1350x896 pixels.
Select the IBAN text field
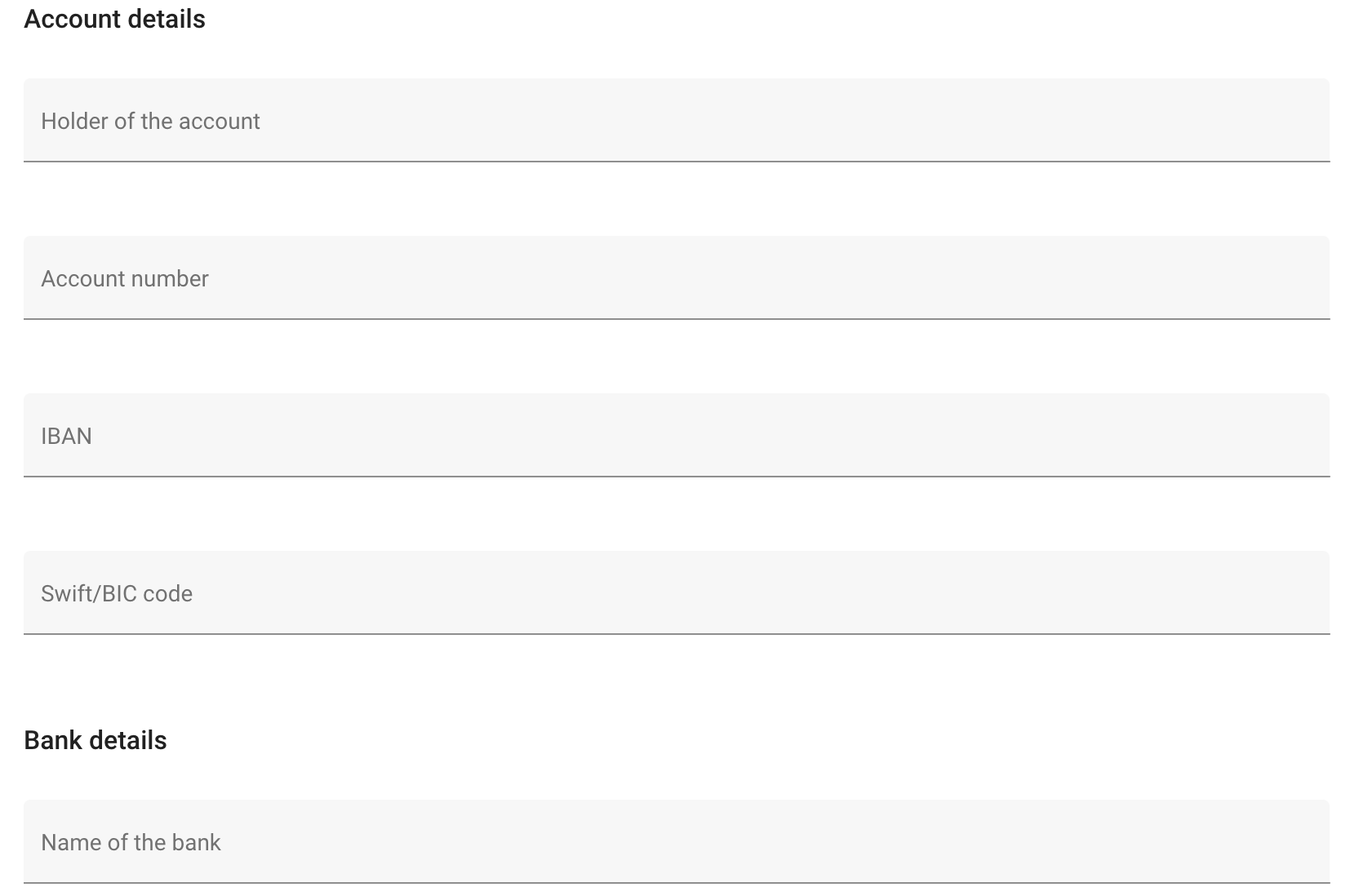(x=676, y=435)
